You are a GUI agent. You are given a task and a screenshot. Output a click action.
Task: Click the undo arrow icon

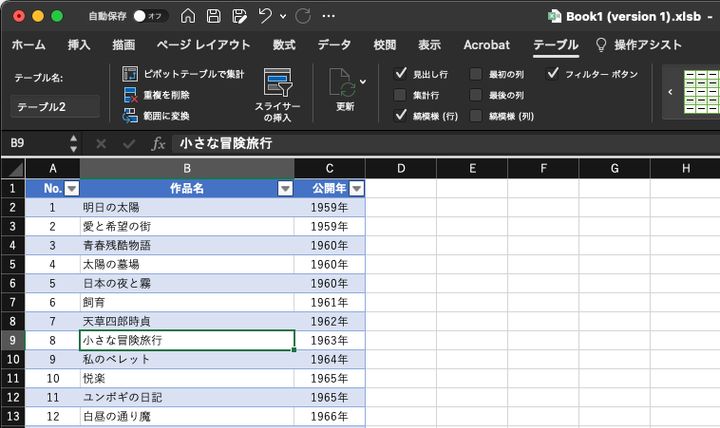pyautogui.click(x=265, y=16)
